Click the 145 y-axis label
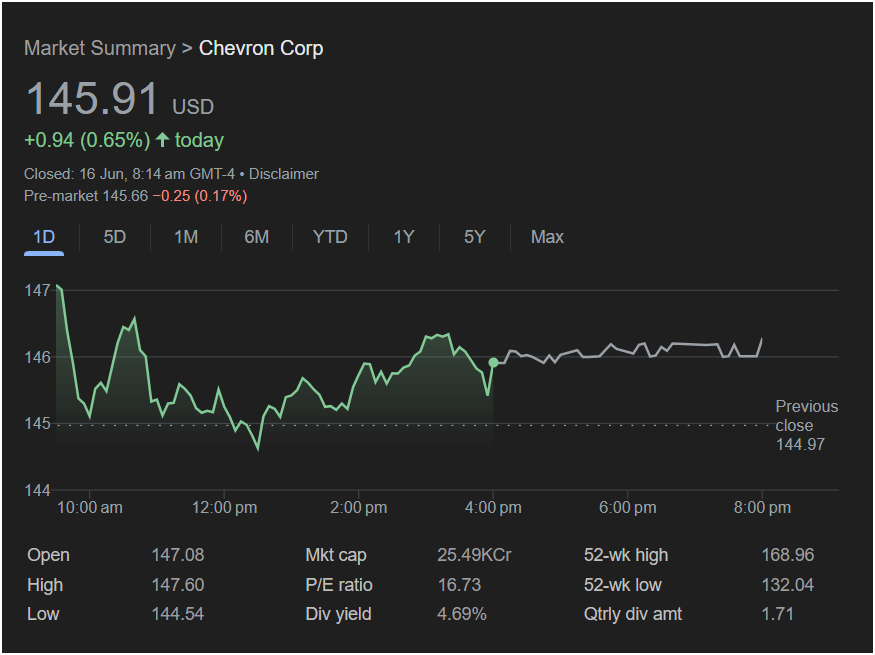This screenshot has height=655, width=875. point(37,424)
